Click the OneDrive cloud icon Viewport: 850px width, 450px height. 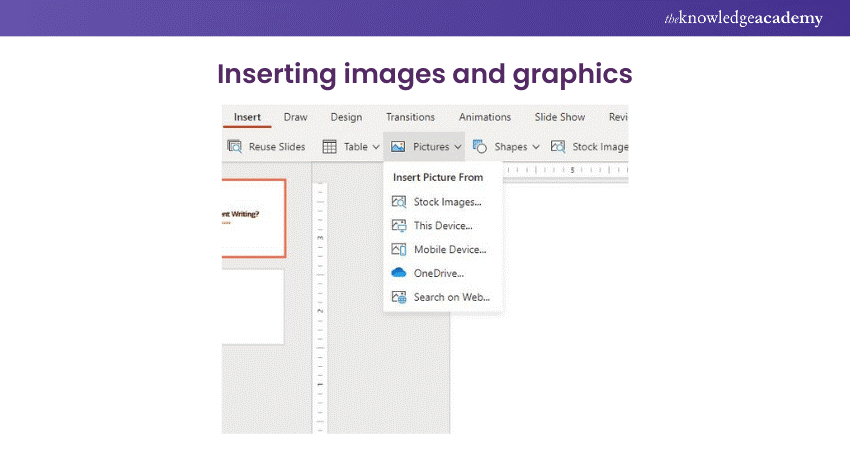pos(399,273)
